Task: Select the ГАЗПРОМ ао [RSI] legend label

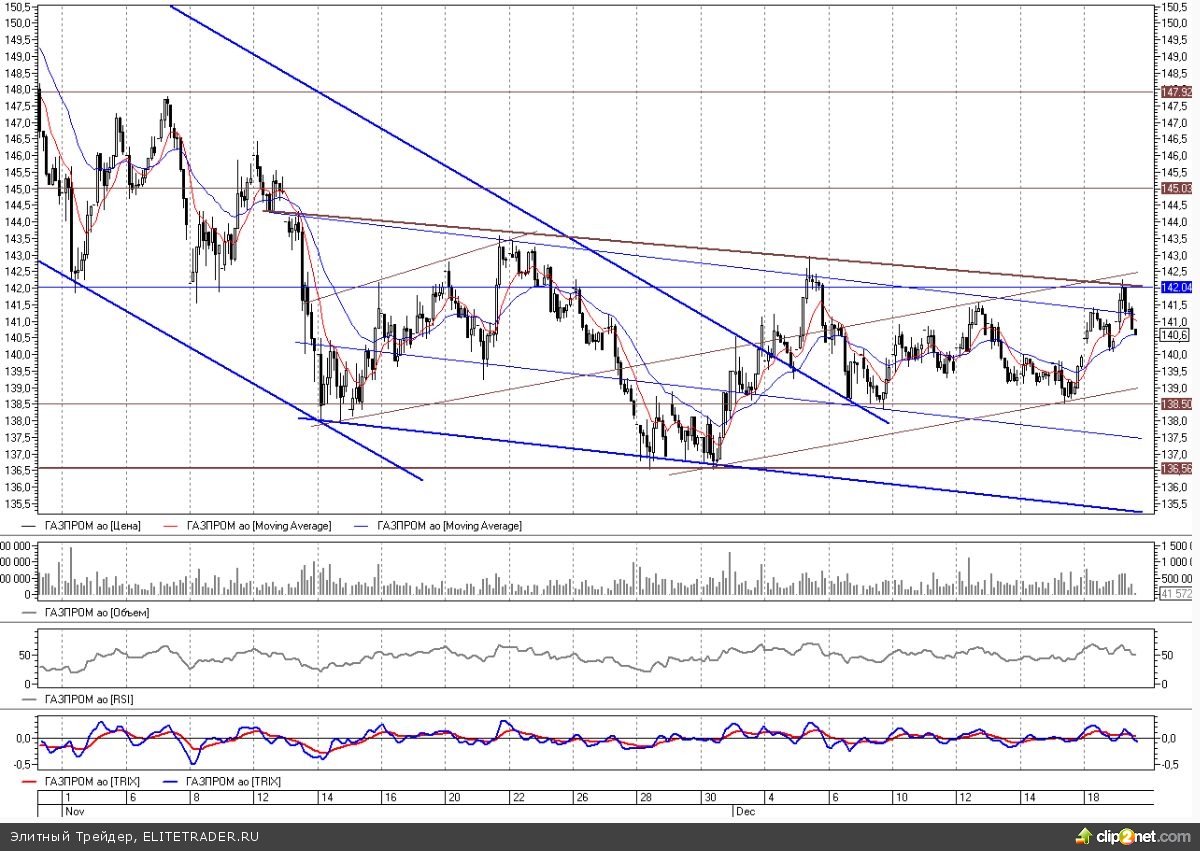Action: tap(90, 699)
